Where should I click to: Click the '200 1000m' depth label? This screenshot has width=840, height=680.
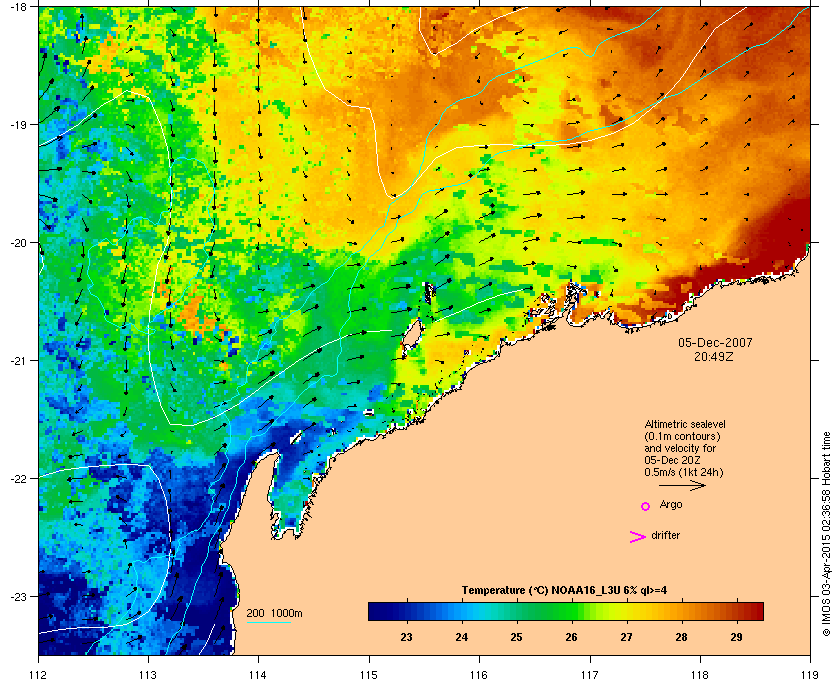pos(274,613)
